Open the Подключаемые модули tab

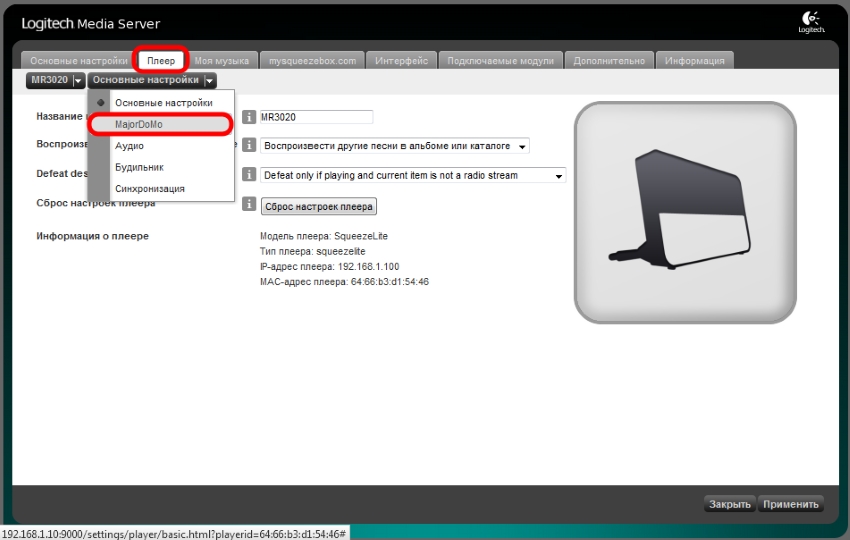click(x=500, y=61)
